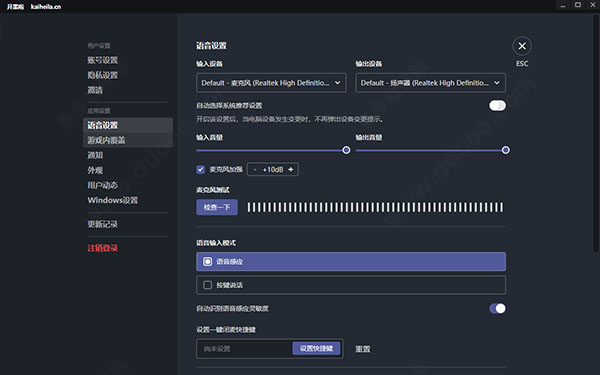600x375 pixels.
Task: Toggle 自动选择系统推荐设置 switch
Action: coord(497,106)
